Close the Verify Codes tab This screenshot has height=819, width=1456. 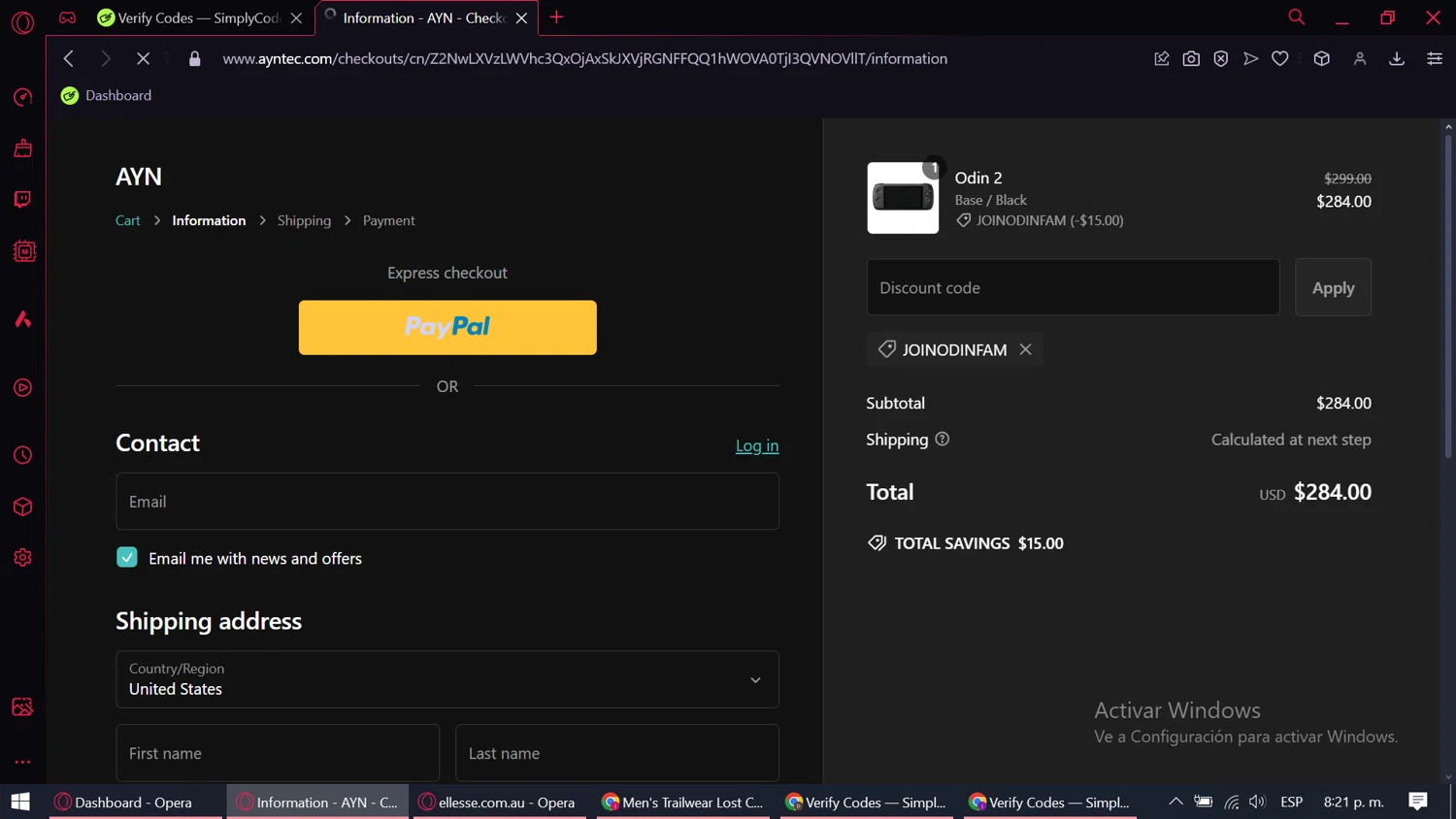coord(296,17)
